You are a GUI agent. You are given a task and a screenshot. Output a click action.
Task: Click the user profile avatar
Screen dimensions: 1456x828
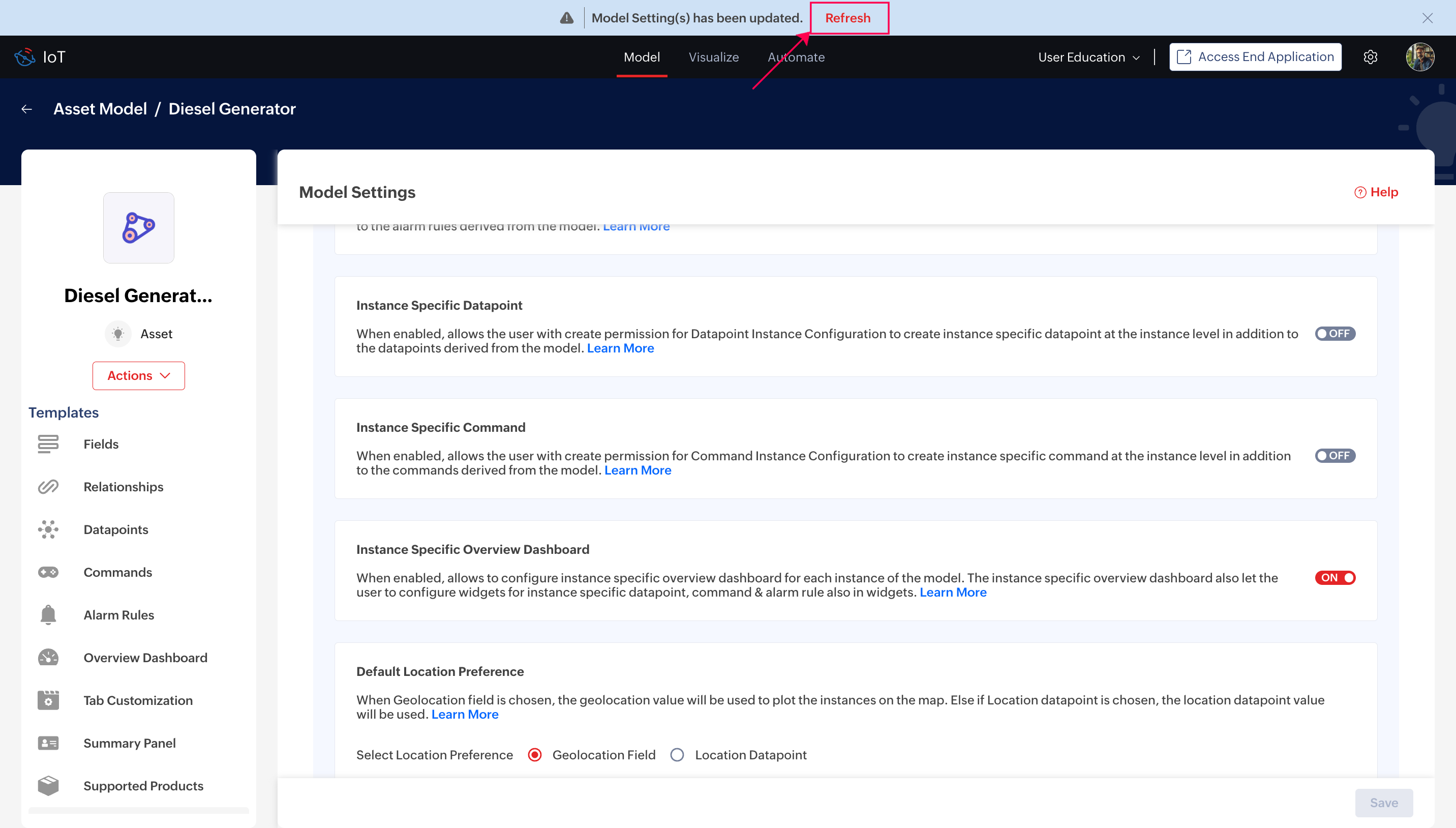[1419, 57]
